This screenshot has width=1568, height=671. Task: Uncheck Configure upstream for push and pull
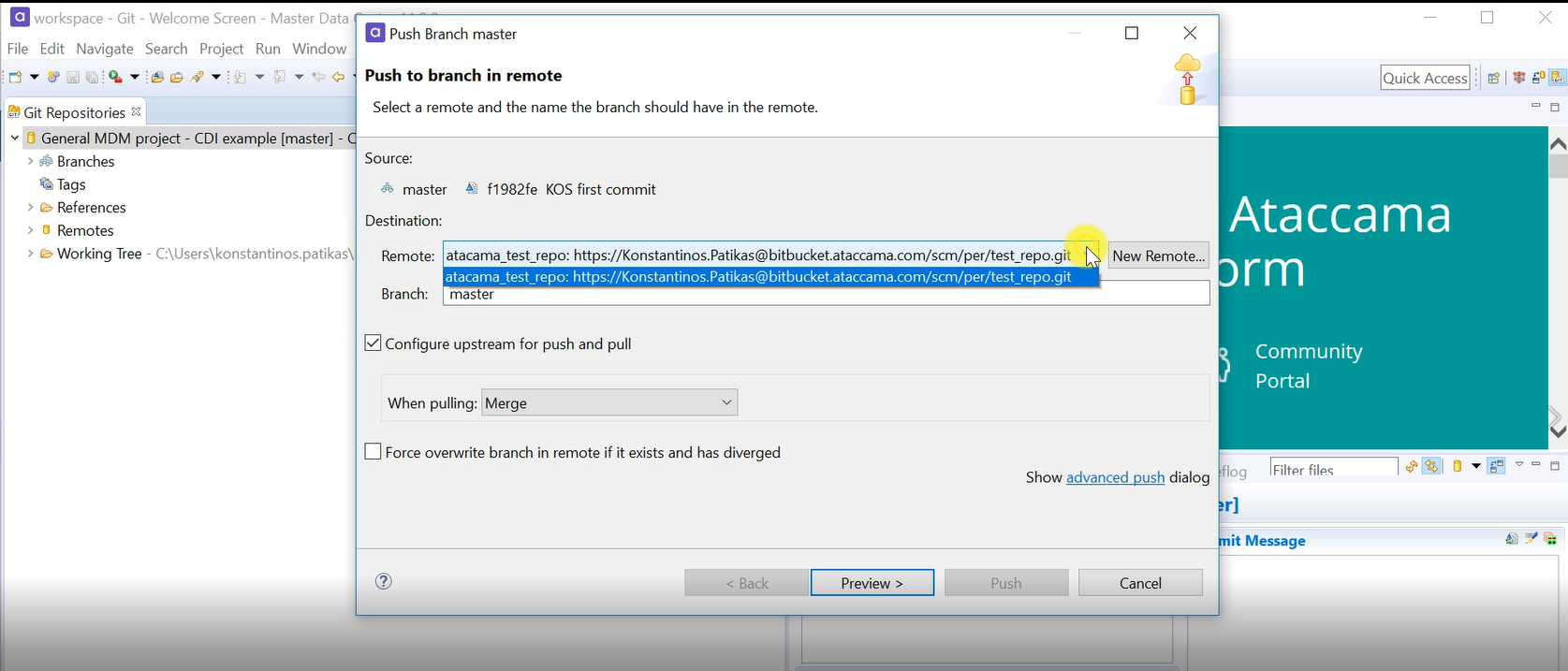coord(373,343)
